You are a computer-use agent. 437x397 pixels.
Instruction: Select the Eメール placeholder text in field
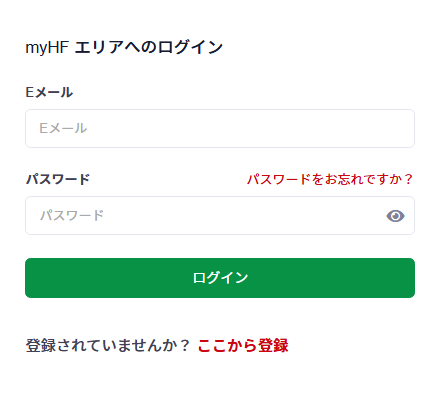(63, 128)
